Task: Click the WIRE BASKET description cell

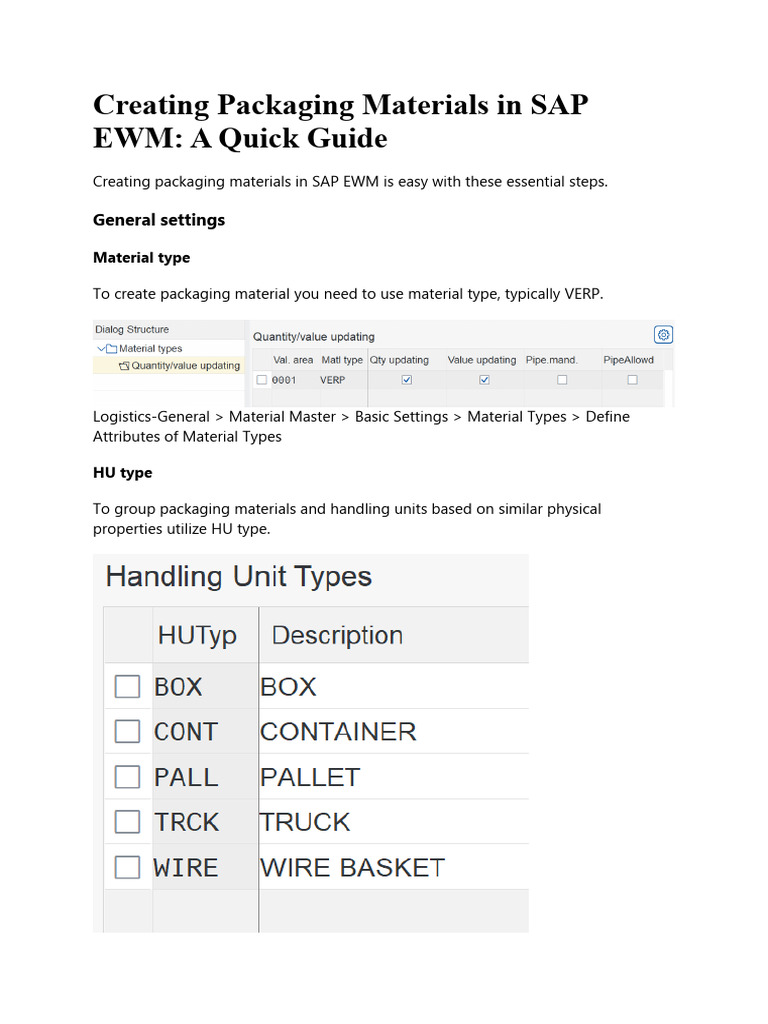Action: coord(352,867)
